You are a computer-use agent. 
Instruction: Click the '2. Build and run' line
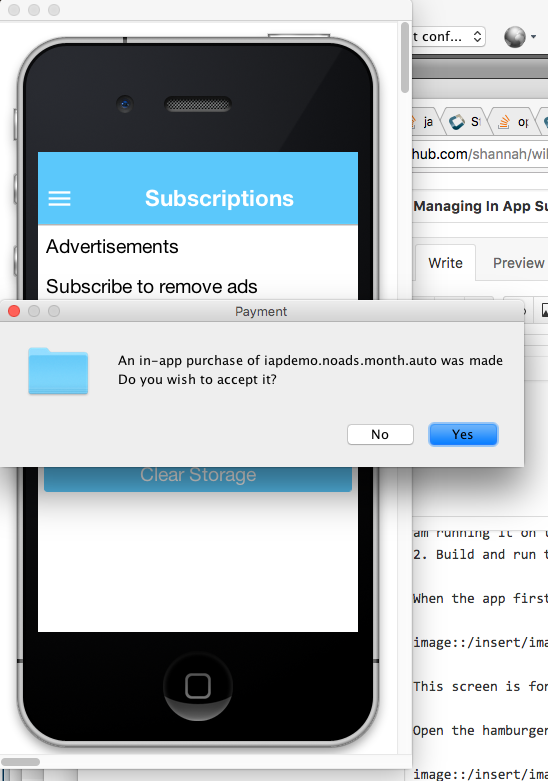[x=480, y=554]
